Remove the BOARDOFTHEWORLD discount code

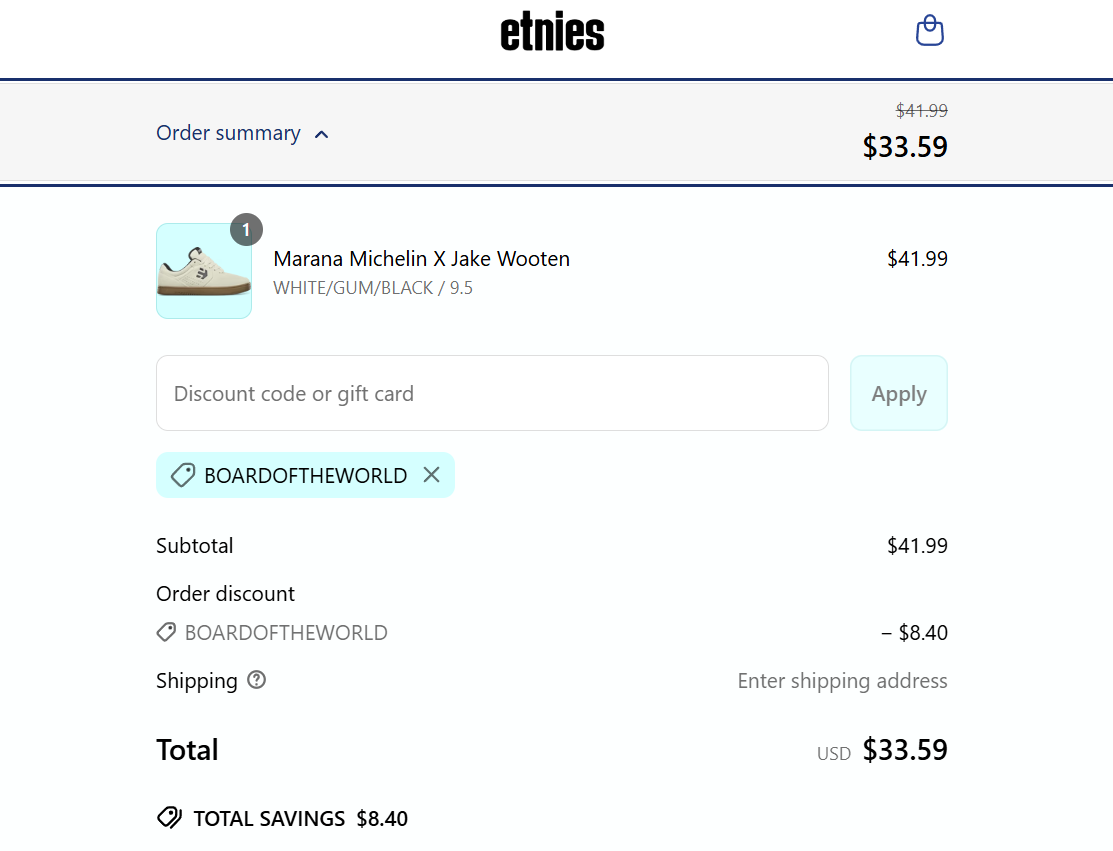coord(431,475)
